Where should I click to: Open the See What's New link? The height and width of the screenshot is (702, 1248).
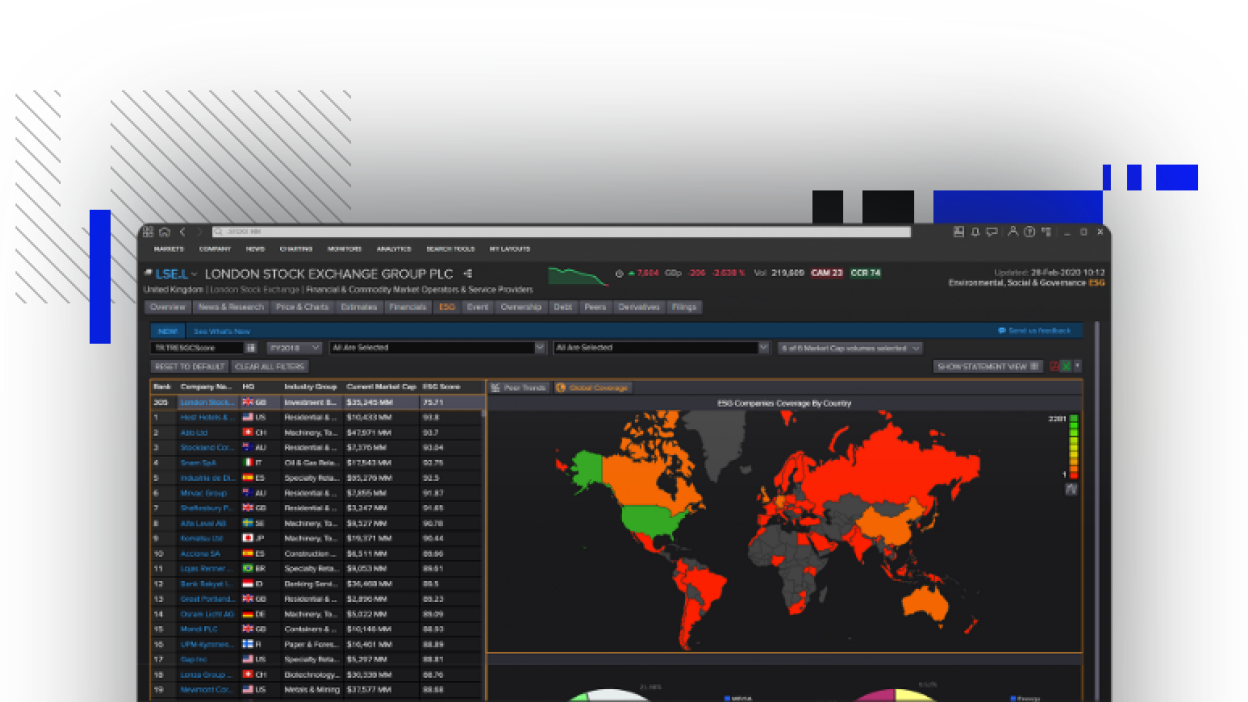click(x=222, y=331)
